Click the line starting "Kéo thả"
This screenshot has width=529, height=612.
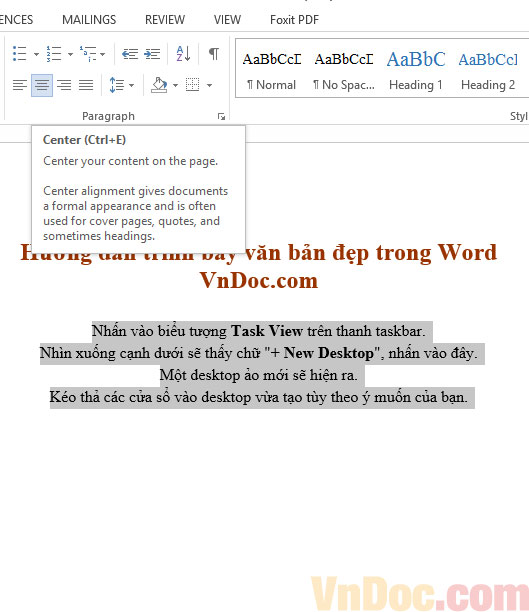(x=258, y=397)
